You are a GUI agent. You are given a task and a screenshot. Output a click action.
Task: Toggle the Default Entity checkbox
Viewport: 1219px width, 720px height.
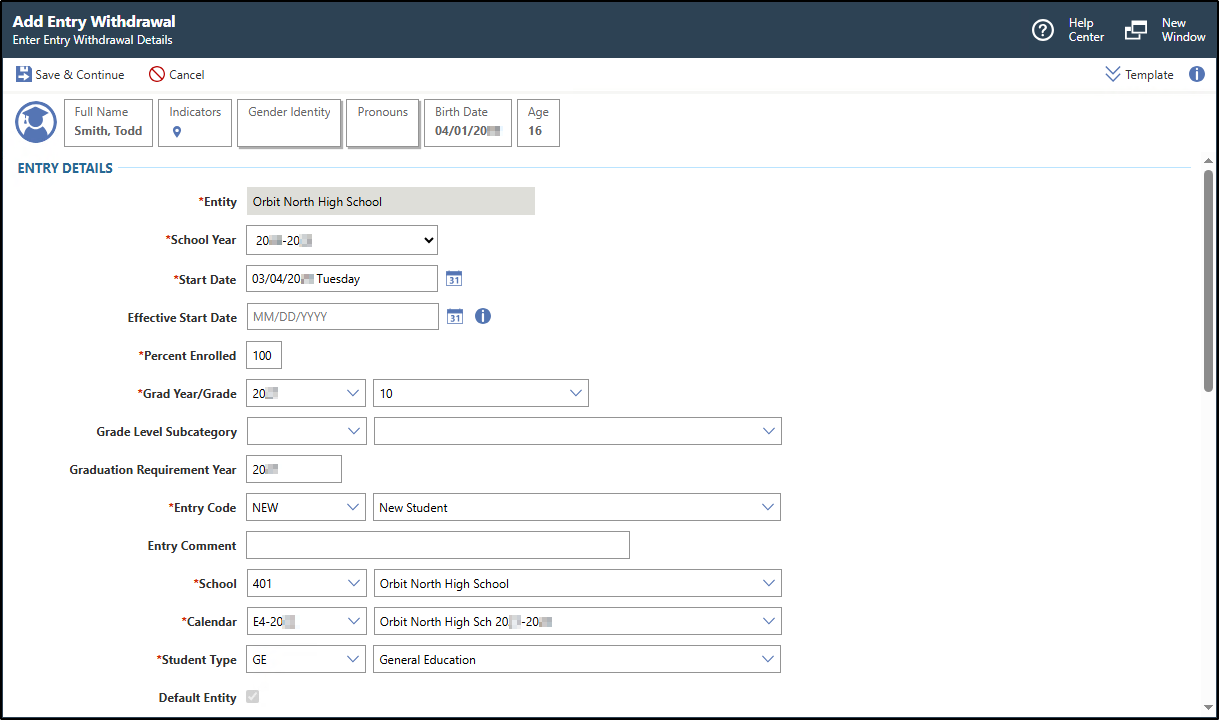tap(253, 697)
